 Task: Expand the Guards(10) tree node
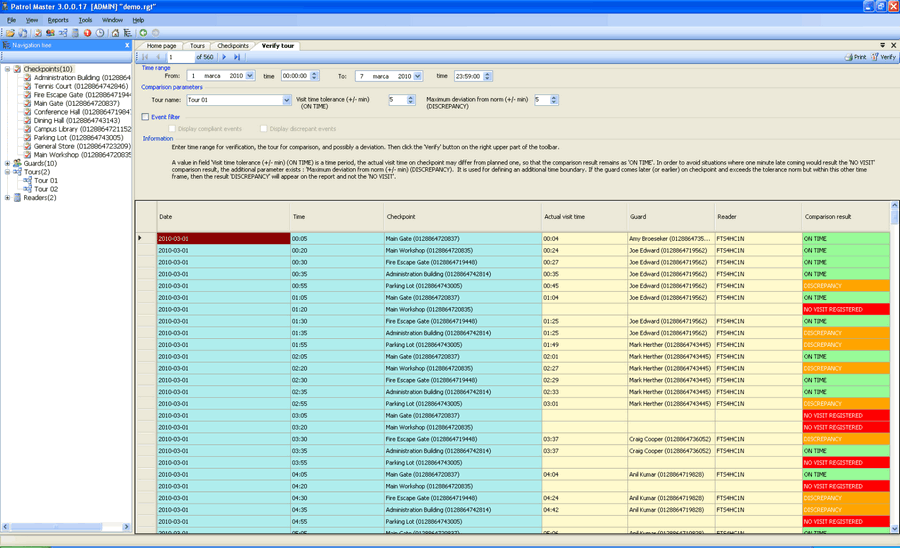(x=8, y=164)
